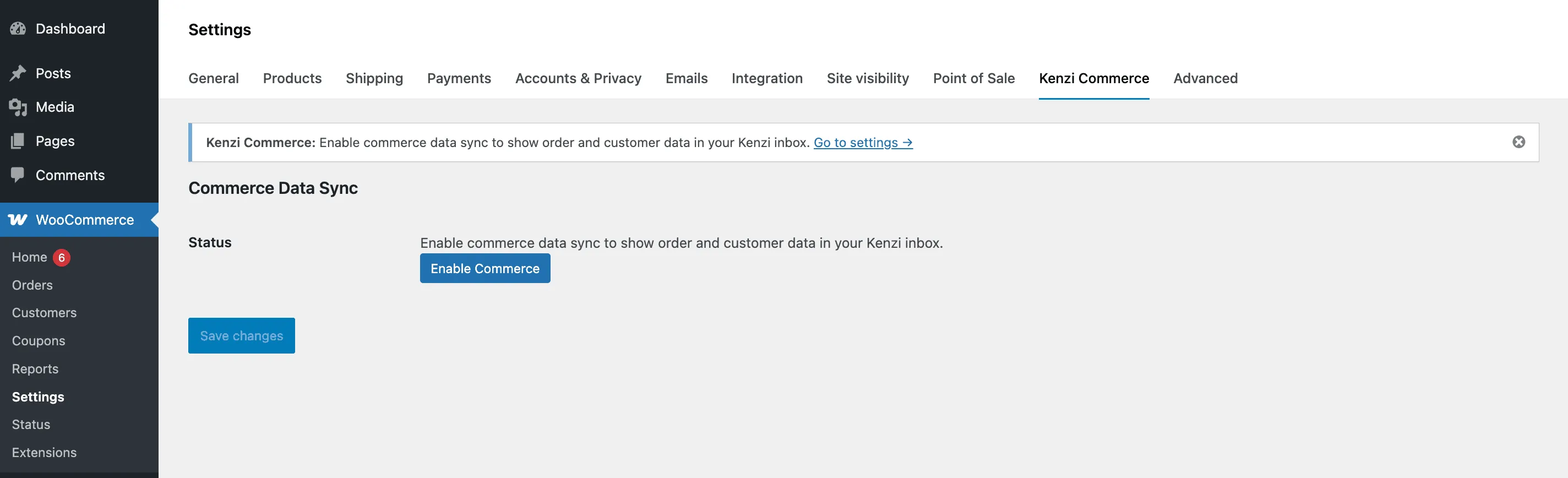Switch to Accounts & Privacy tab
This screenshot has height=478, width=1568.
[x=578, y=79]
